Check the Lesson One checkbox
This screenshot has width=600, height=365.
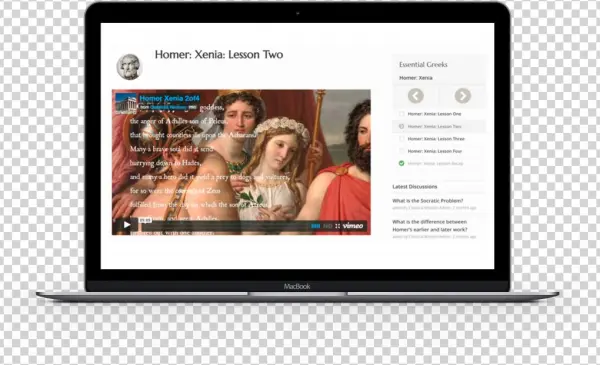(x=401, y=114)
